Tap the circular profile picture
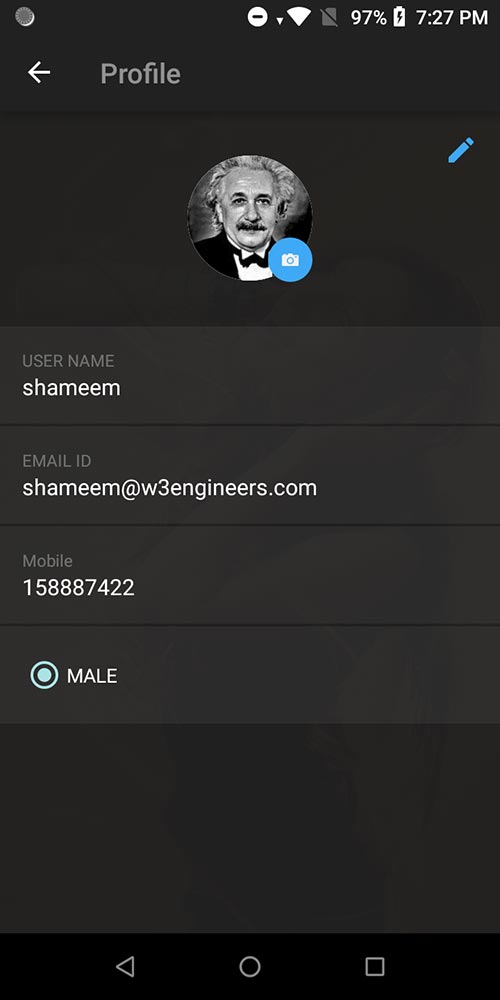This screenshot has width=500, height=1000. [x=249, y=217]
